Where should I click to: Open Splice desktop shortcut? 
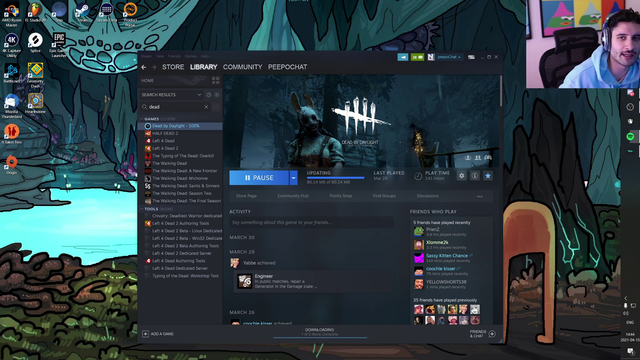tap(35, 43)
